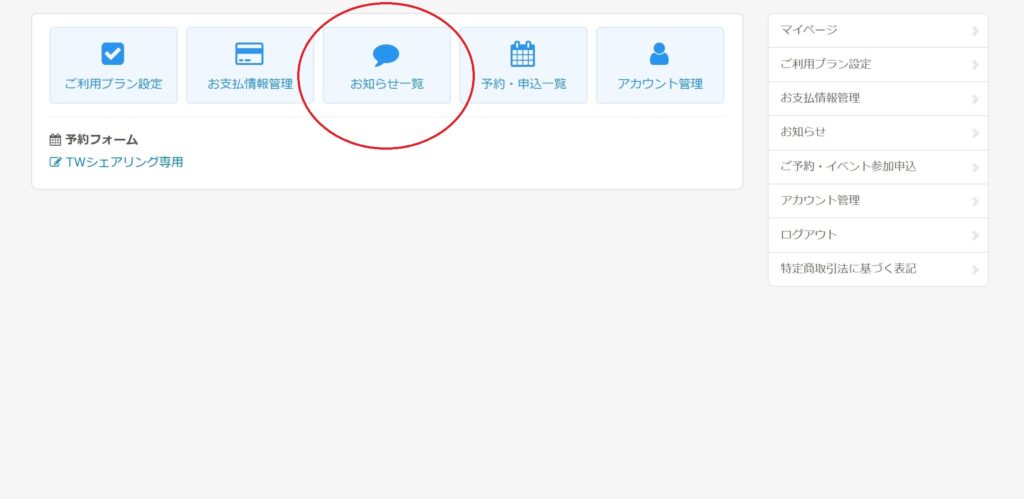Screen dimensions: 1024x499
Task: Open the お知らせ一覧 tile
Action: (x=387, y=65)
